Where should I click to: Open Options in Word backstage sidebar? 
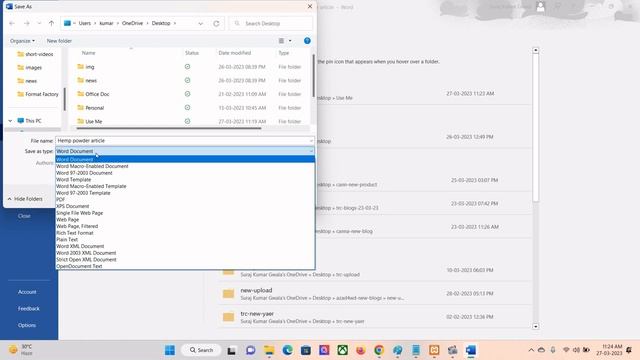(x=27, y=325)
